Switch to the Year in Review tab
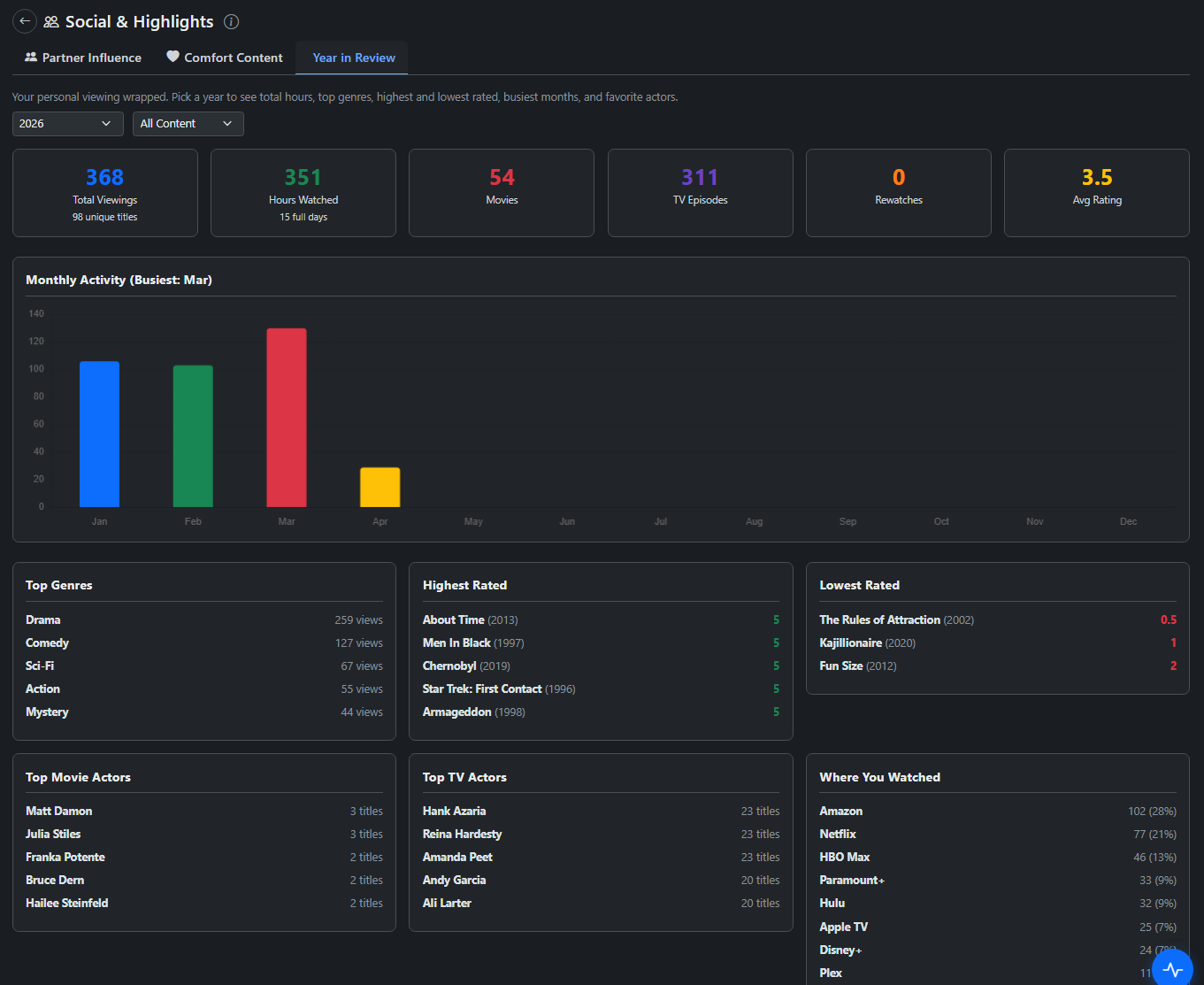 coord(353,58)
